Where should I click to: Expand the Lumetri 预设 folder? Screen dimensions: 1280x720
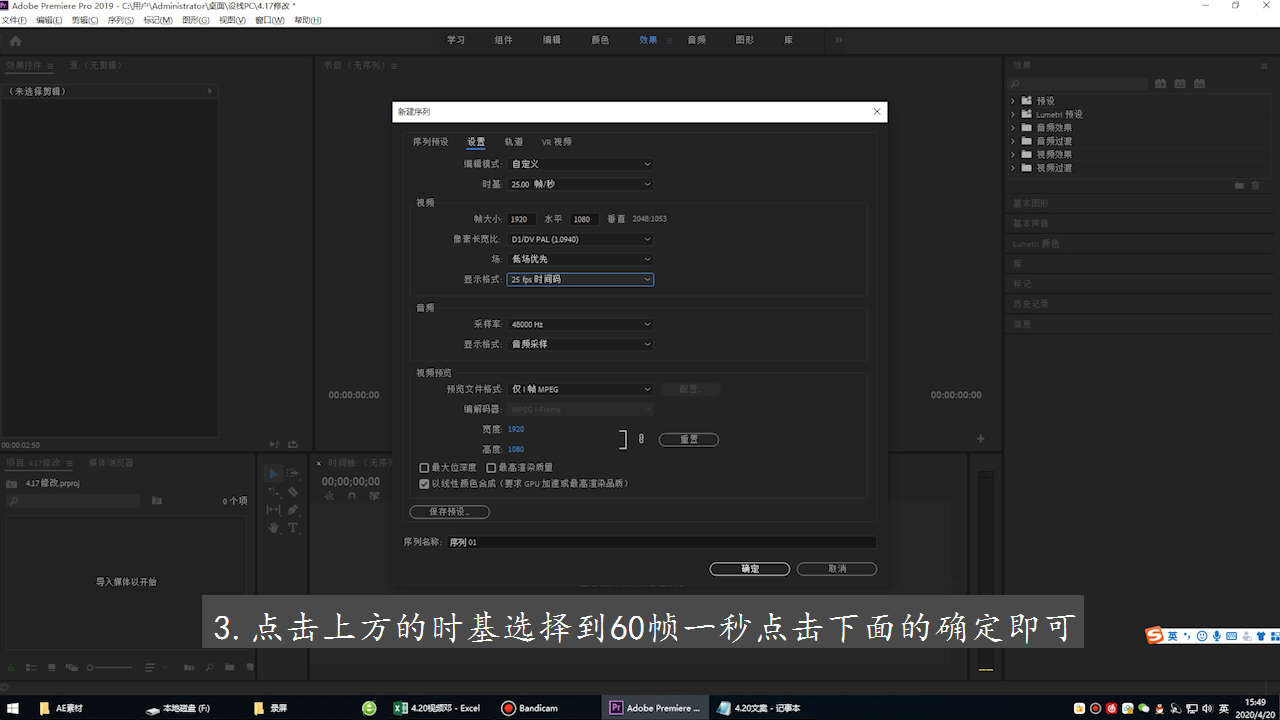pos(1013,114)
